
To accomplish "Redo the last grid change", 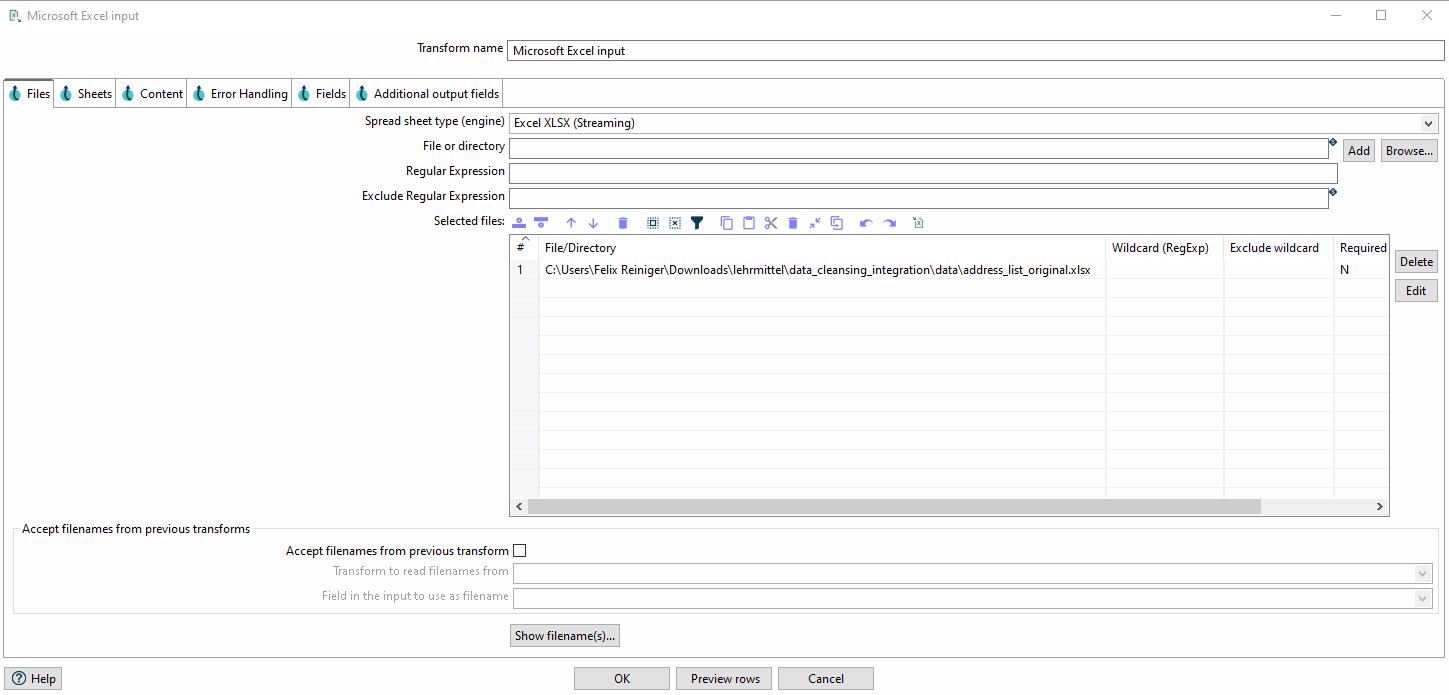I will click(x=889, y=222).
